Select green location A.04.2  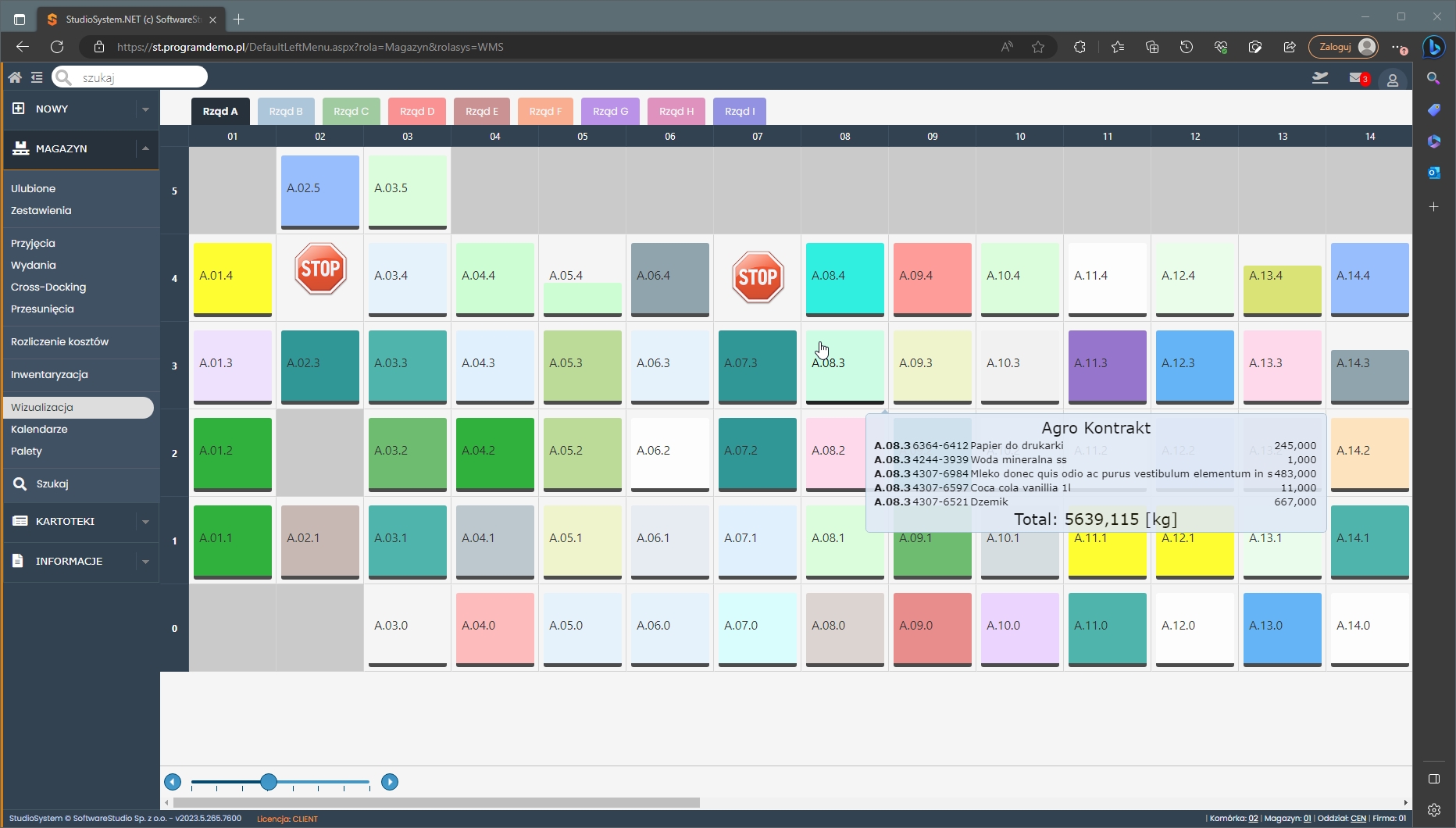pos(495,454)
